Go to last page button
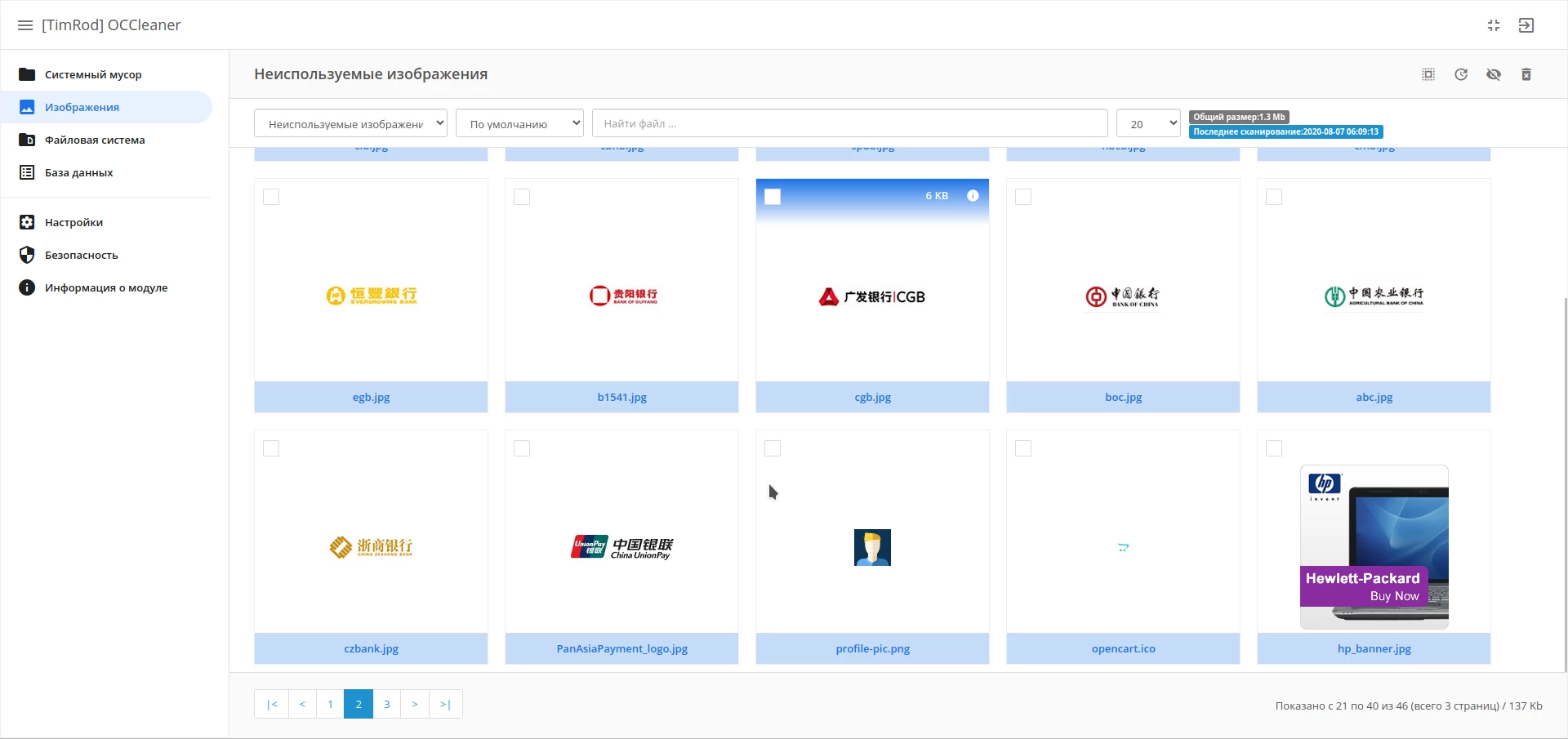The width and height of the screenshot is (1568, 739). tap(445, 704)
